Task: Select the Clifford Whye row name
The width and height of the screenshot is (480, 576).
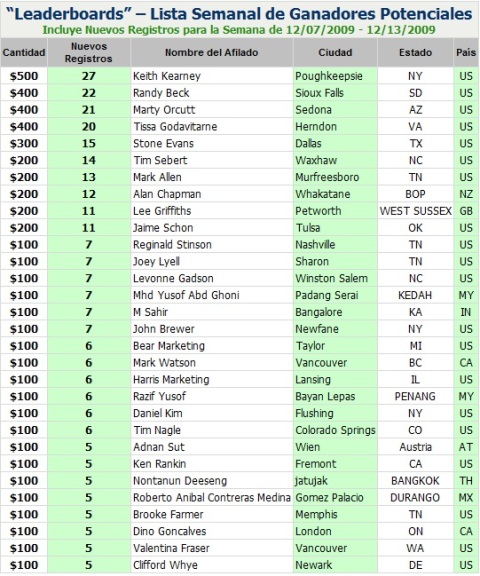Action: pyautogui.click(x=165, y=565)
